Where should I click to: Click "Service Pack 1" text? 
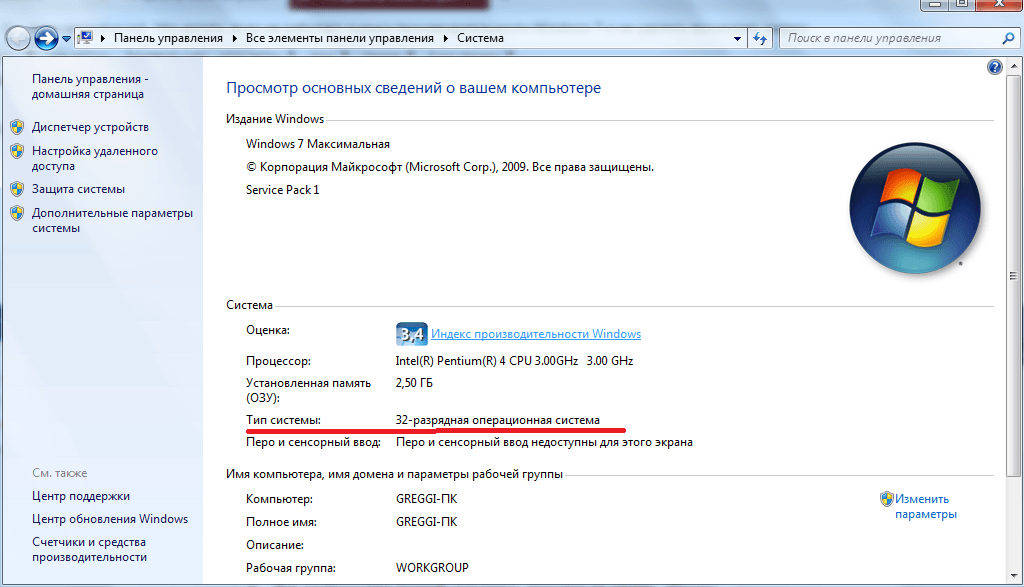(282, 190)
